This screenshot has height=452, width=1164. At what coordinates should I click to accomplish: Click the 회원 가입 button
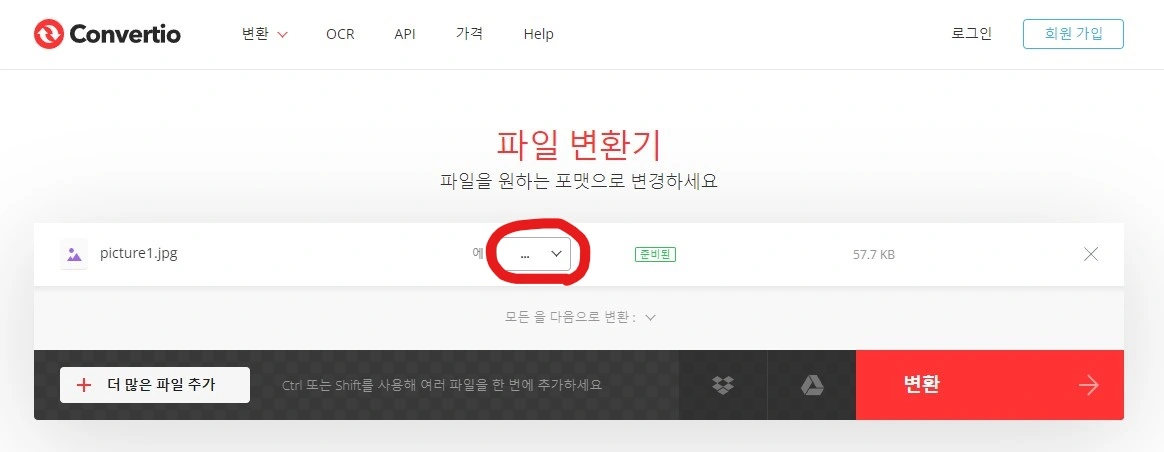coord(1073,33)
